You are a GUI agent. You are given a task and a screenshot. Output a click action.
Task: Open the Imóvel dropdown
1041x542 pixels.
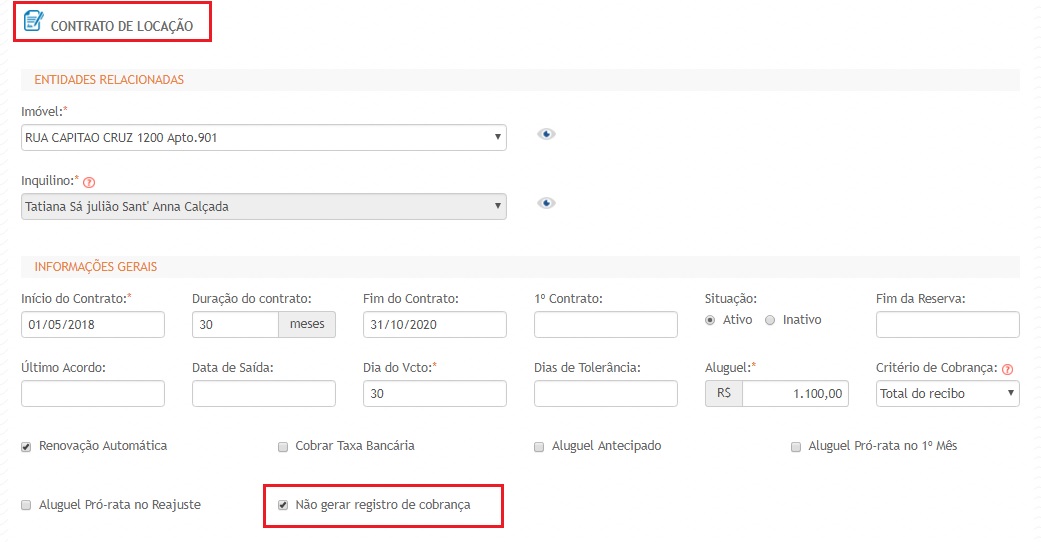[263, 138]
